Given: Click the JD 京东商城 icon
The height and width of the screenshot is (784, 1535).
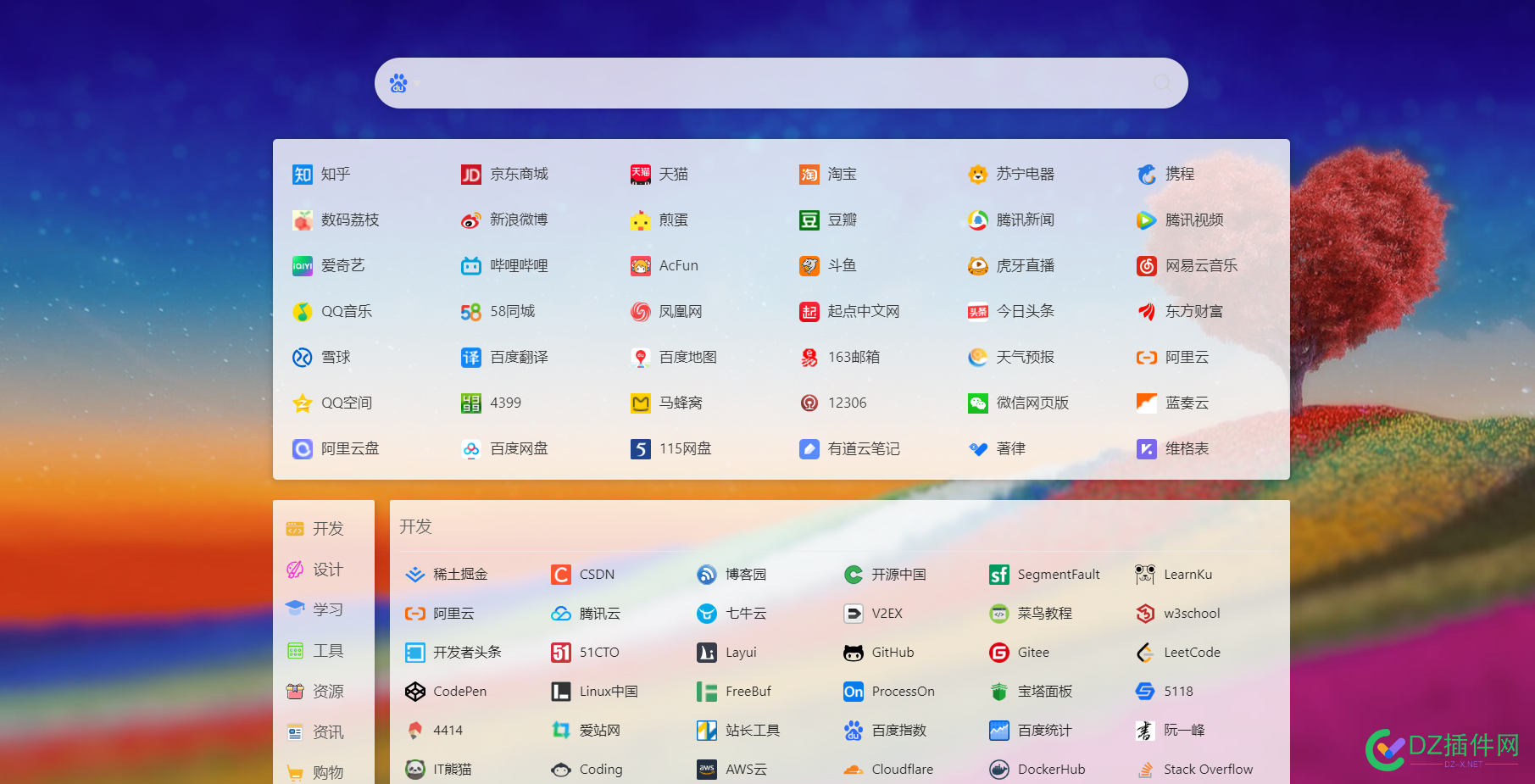Looking at the screenshot, I should click(471, 175).
